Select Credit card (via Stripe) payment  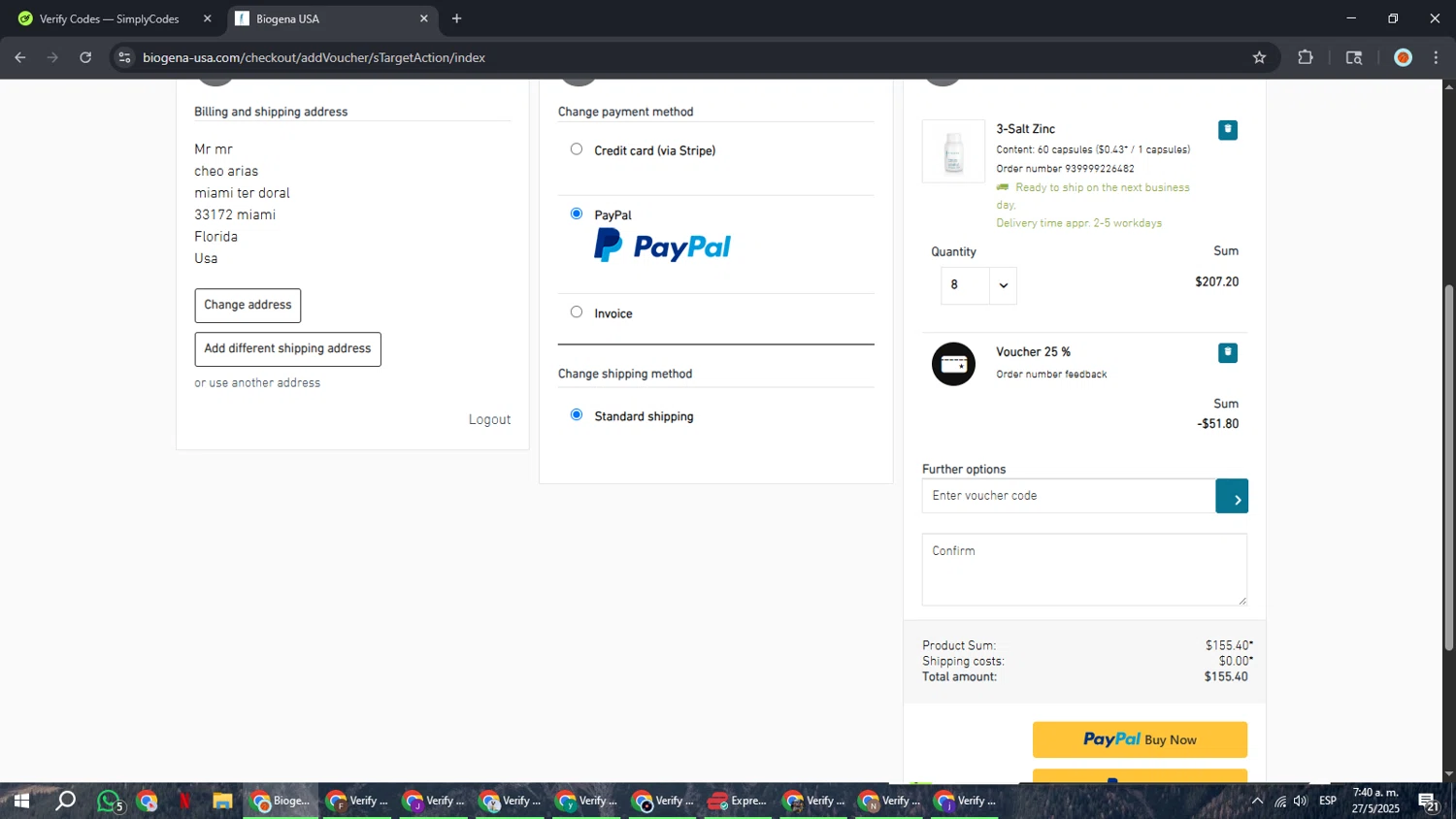577,149
